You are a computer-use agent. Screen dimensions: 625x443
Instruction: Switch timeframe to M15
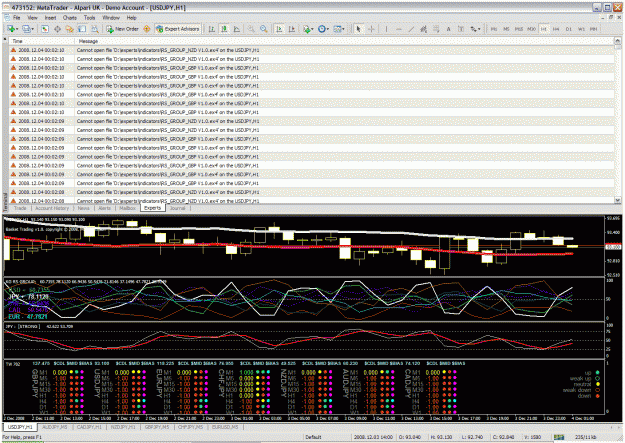coord(519,29)
